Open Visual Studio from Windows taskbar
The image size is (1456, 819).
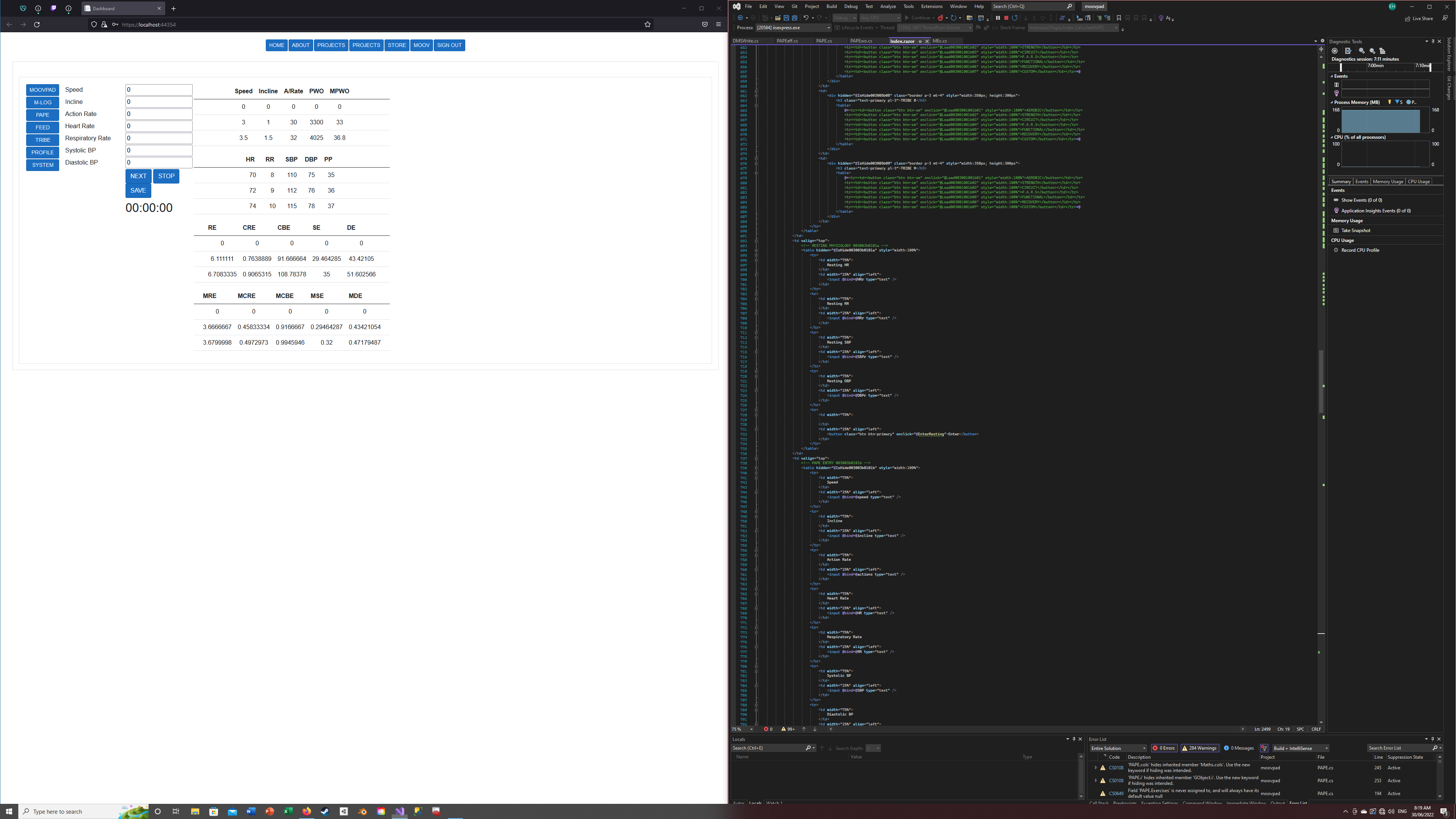400,811
